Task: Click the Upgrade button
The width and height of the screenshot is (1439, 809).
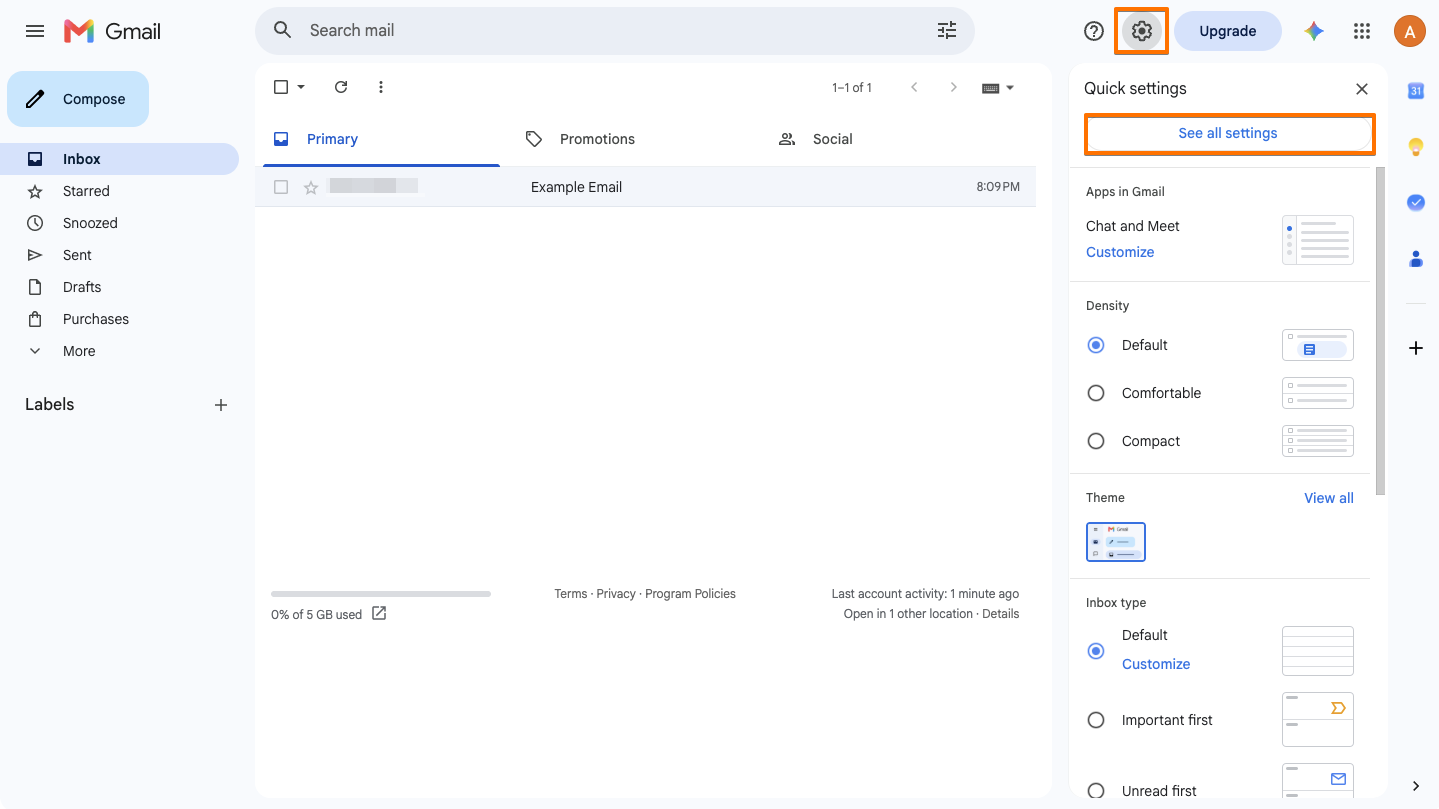Action: pyautogui.click(x=1228, y=31)
